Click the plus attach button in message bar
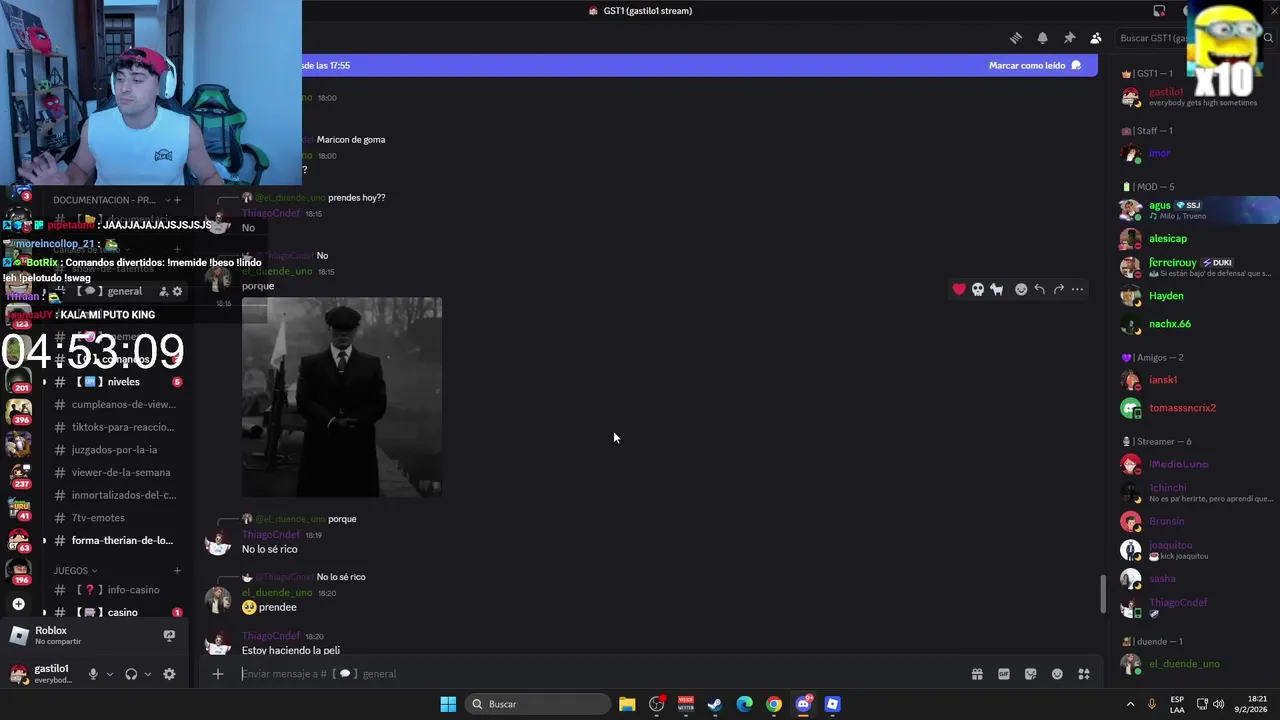The height and width of the screenshot is (720, 1280). point(218,674)
